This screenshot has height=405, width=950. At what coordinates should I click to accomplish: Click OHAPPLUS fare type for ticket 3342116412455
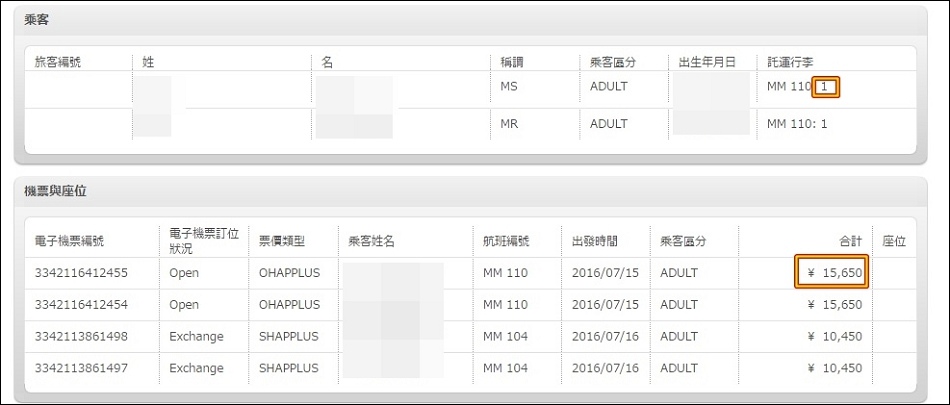pos(289,273)
